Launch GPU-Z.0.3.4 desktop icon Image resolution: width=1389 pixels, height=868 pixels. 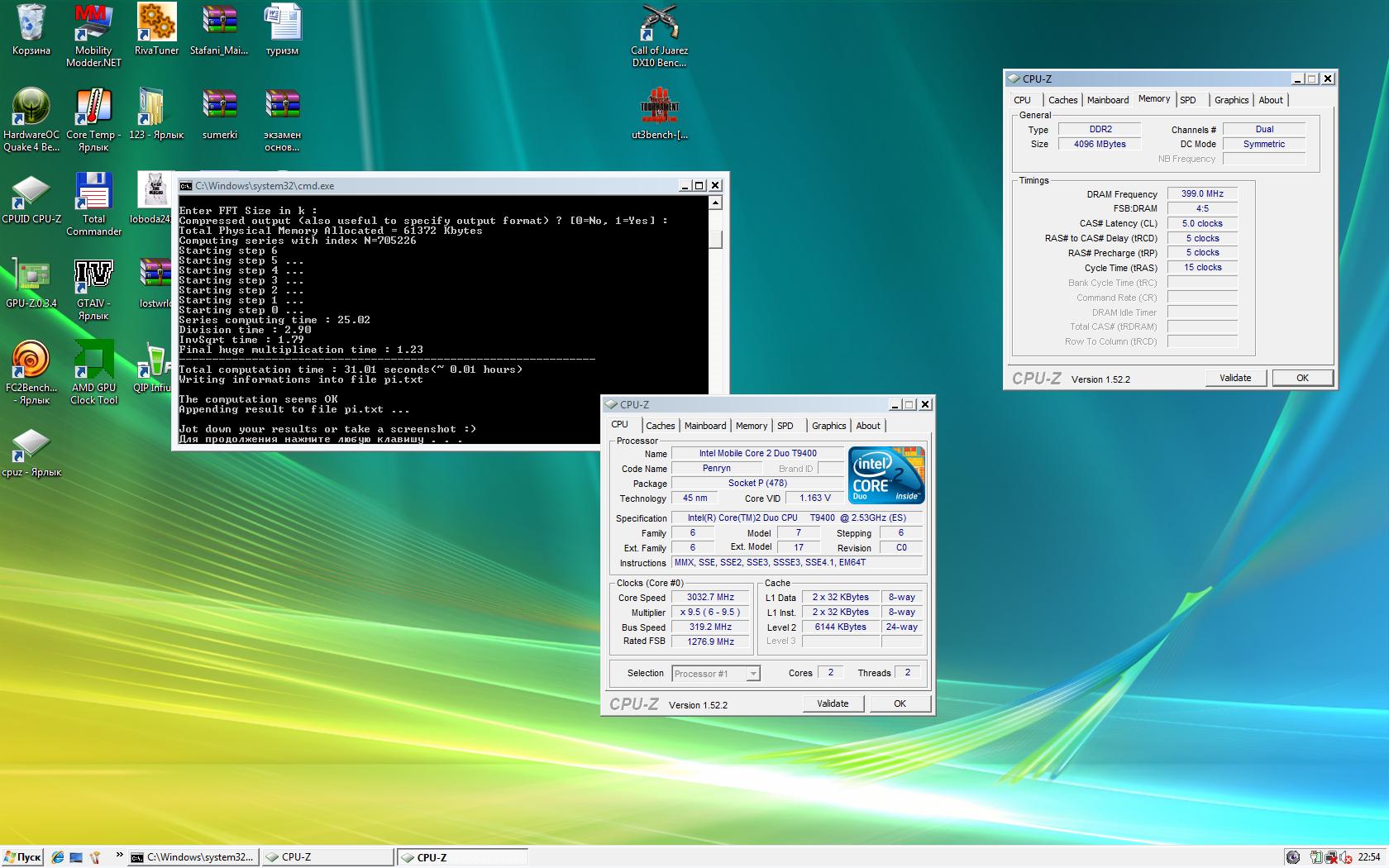coord(31,283)
